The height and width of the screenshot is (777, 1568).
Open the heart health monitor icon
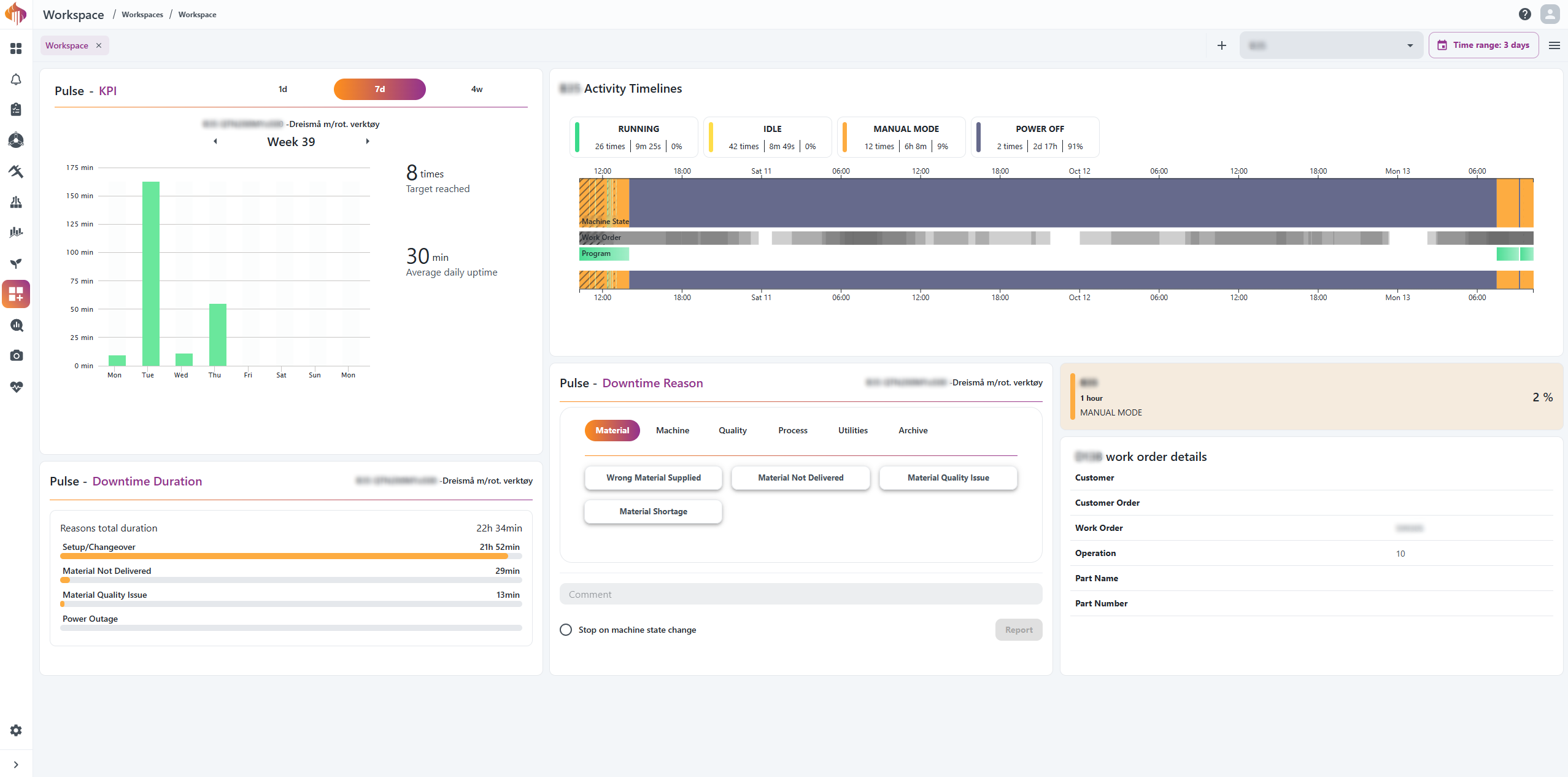[16, 387]
